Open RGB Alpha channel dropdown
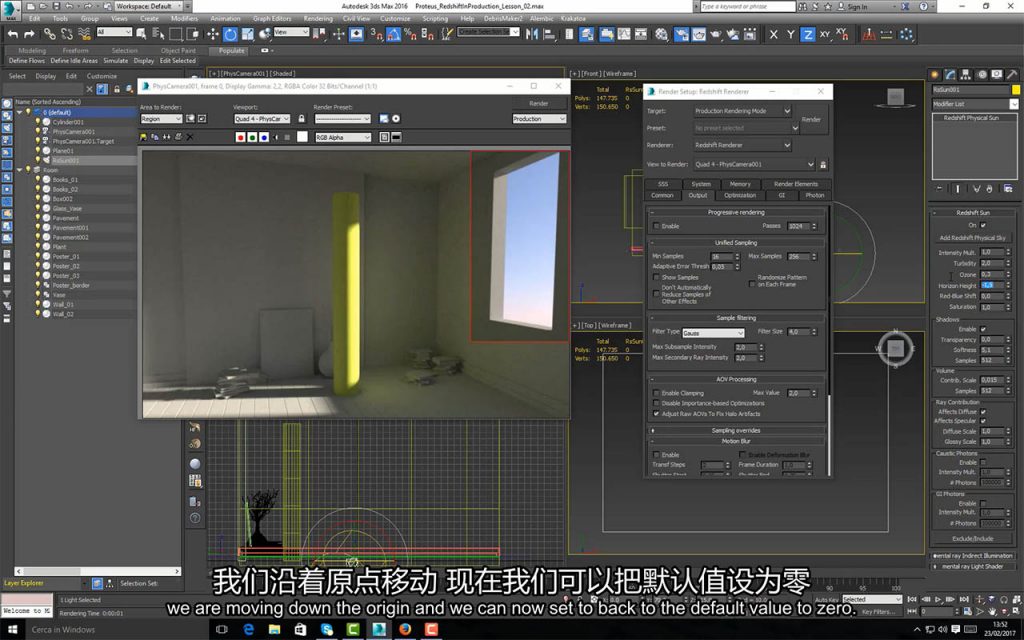The width and height of the screenshot is (1024, 640). pyautogui.click(x=343, y=137)
